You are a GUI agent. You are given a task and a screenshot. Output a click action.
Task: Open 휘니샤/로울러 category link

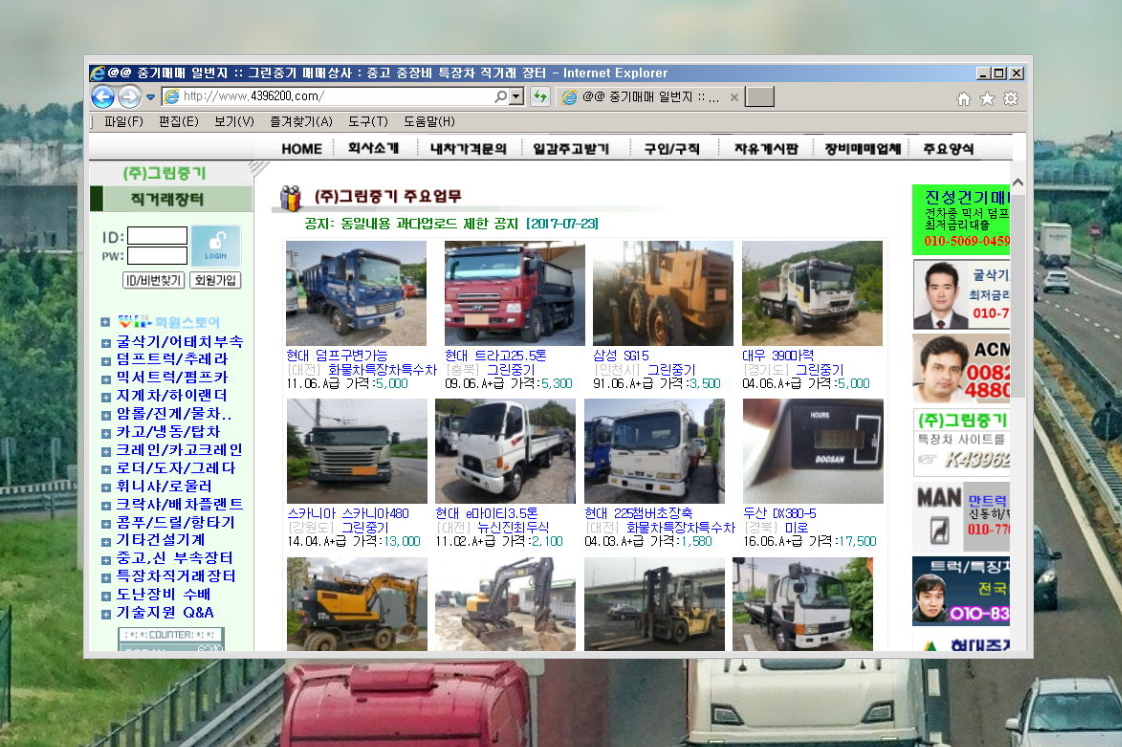164,486
